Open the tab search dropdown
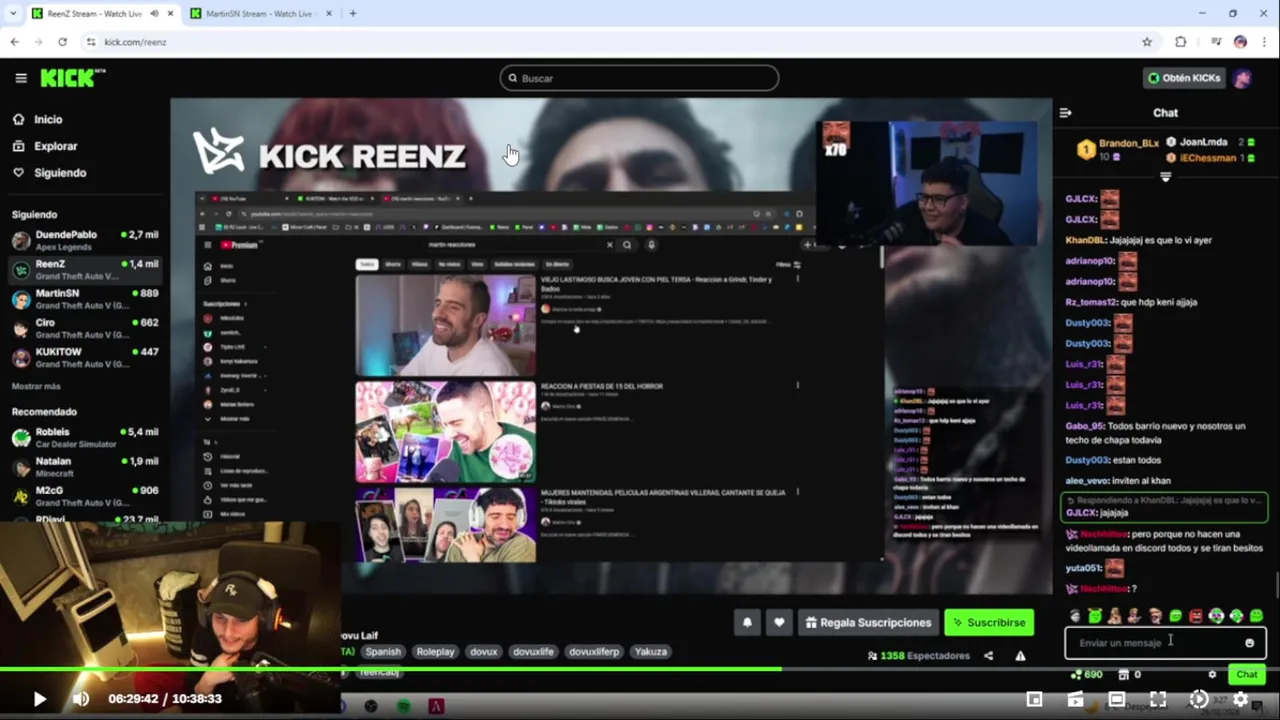This screenshot has height=720, width=1280. coord(12,13)
